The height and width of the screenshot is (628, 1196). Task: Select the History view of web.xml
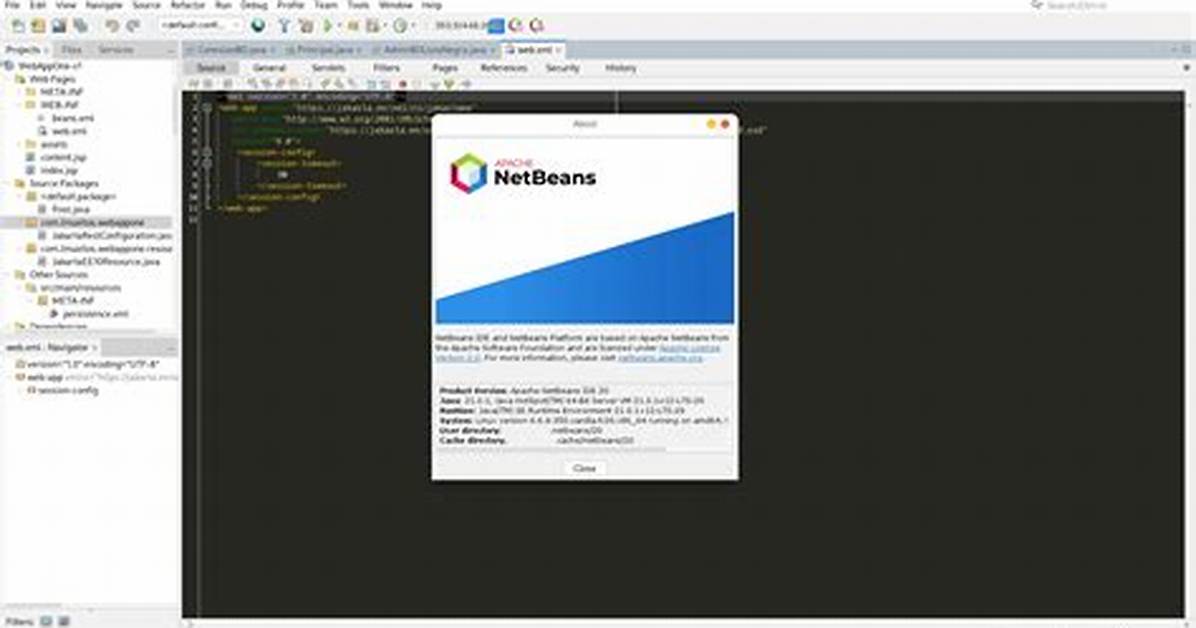click(x=621, y=68)
